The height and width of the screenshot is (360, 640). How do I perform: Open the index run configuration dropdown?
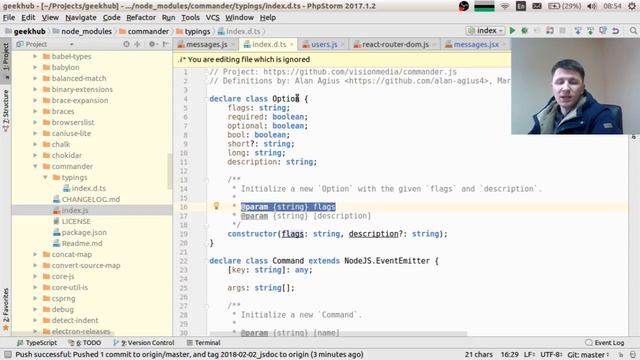click(x=485, y=31)
